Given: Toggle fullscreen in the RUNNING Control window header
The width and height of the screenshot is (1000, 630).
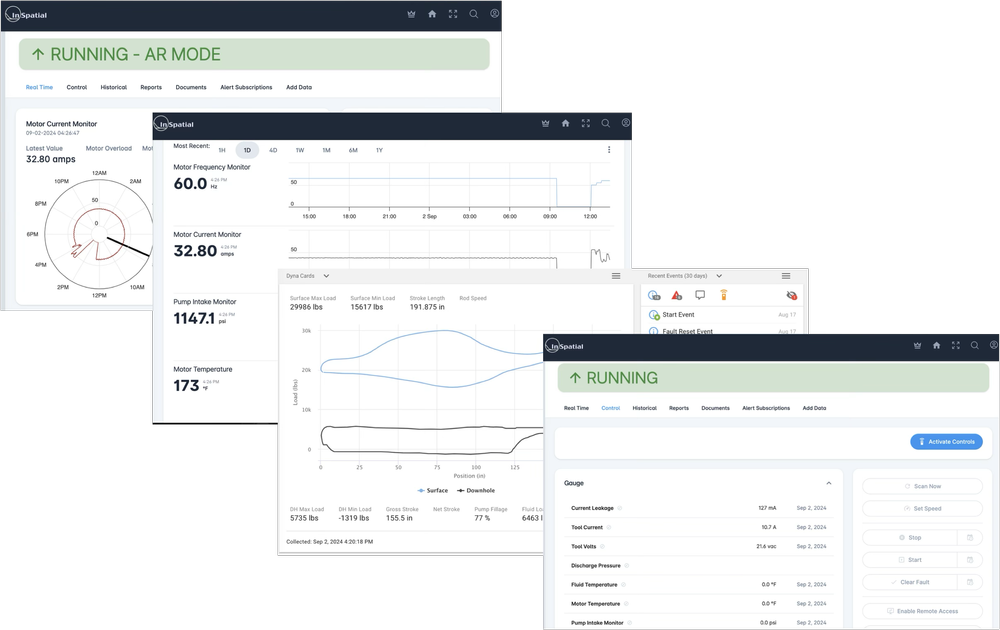Looking at the screenshot, I should [955, 346].
